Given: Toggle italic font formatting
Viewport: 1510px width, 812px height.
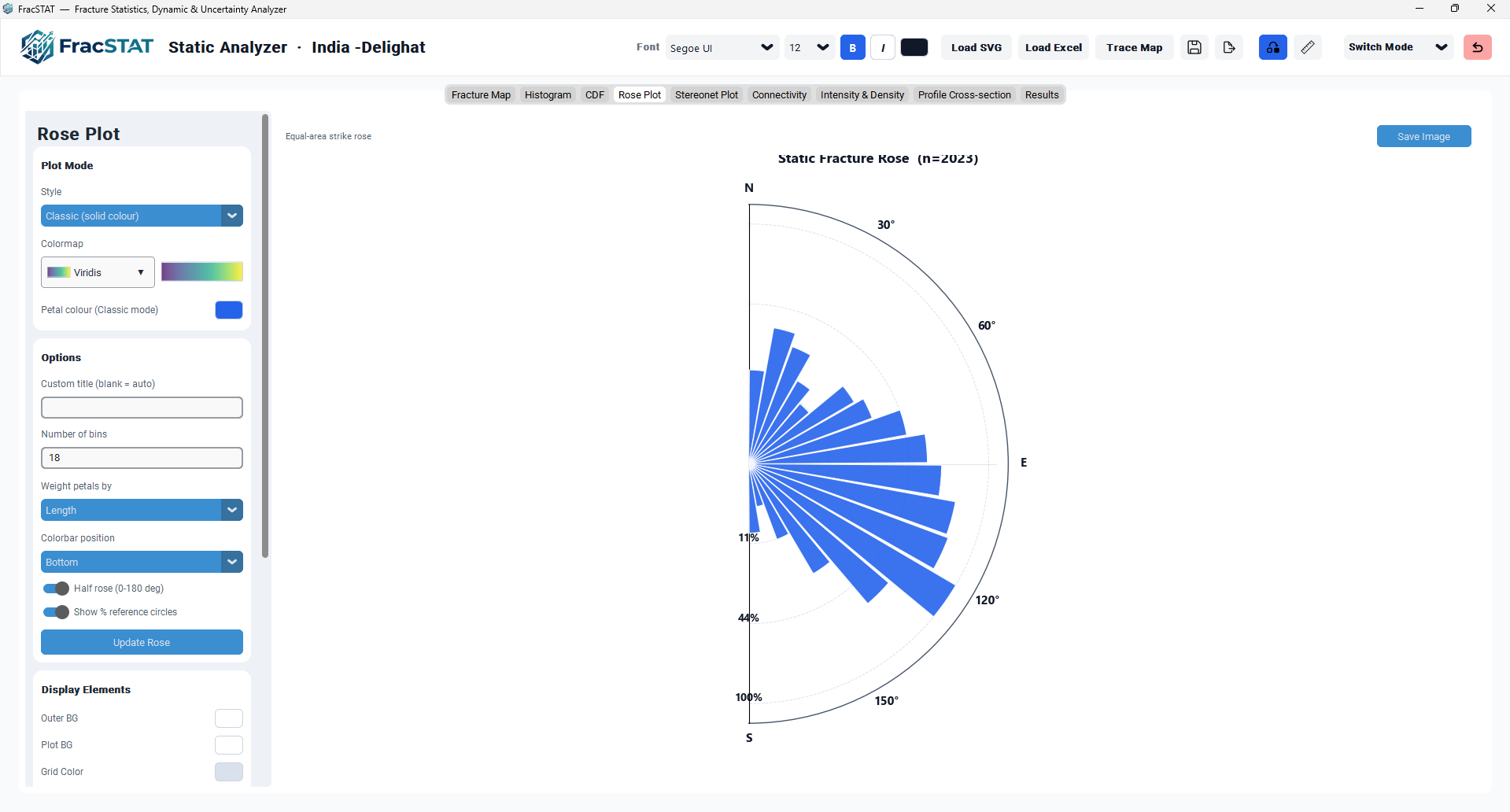Looking at the screenshot, I should click(x=883, y=47).
